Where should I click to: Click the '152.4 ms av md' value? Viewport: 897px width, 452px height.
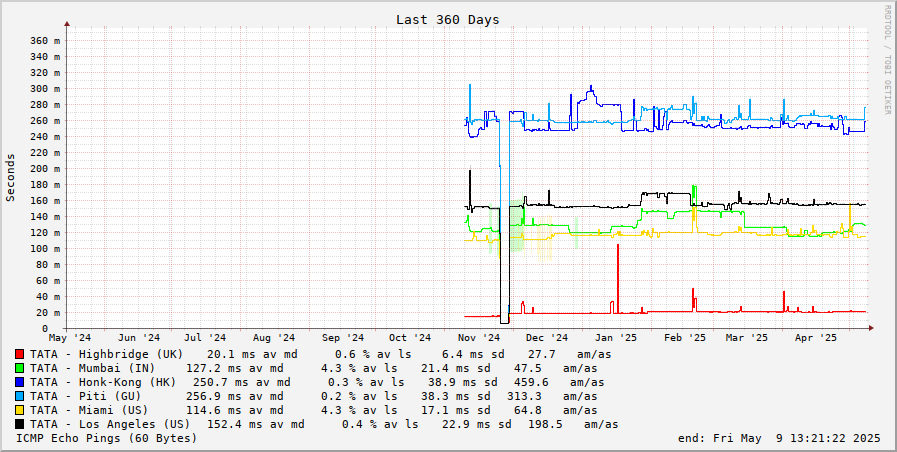click(x=256, y=424)
